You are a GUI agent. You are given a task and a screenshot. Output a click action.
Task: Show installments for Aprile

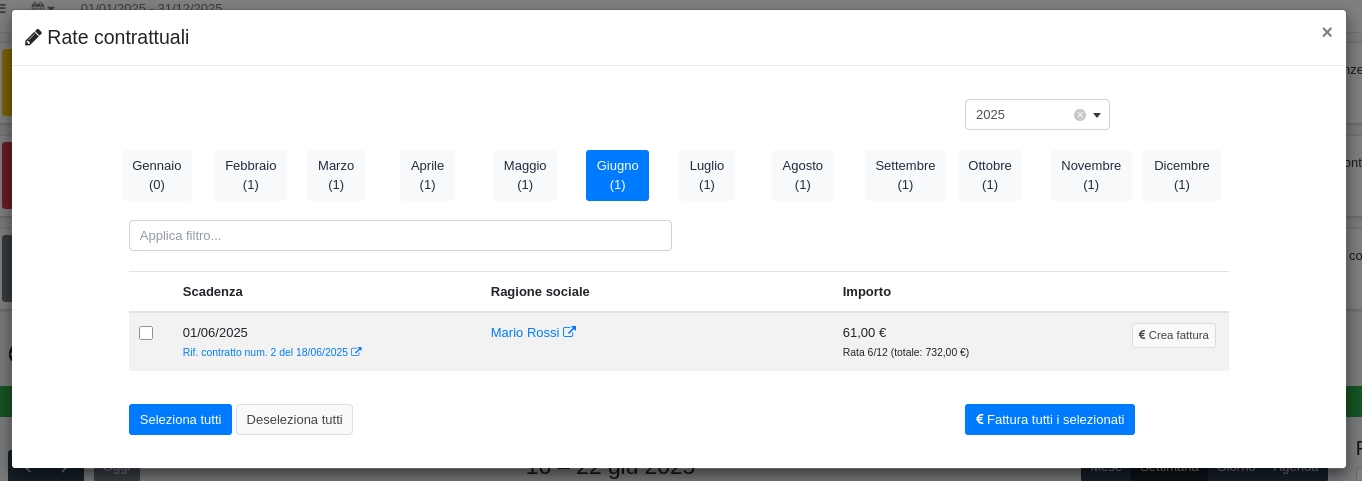[427, 175]
